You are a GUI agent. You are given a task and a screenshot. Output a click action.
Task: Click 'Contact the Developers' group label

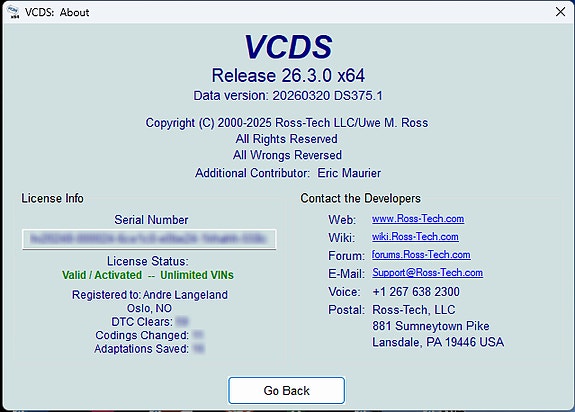[360, 198]
